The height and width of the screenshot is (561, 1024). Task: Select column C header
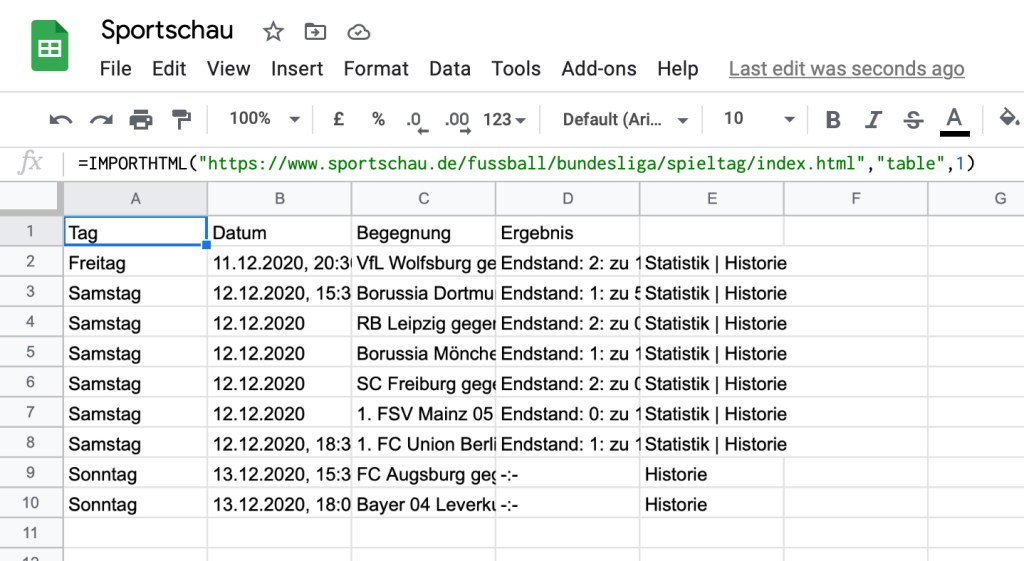pos(424,199)
